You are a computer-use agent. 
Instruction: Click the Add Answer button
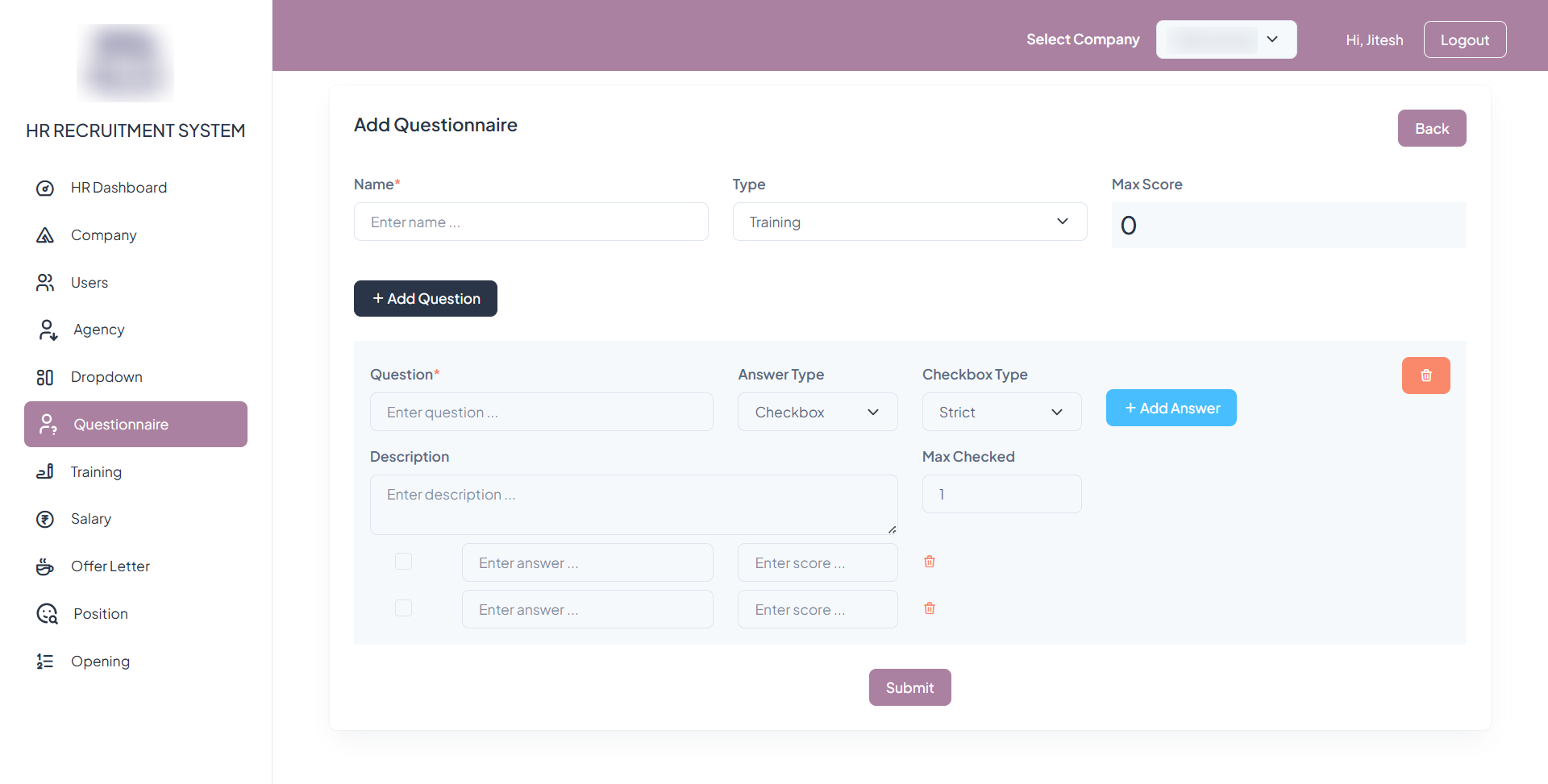click(1171, 408)
